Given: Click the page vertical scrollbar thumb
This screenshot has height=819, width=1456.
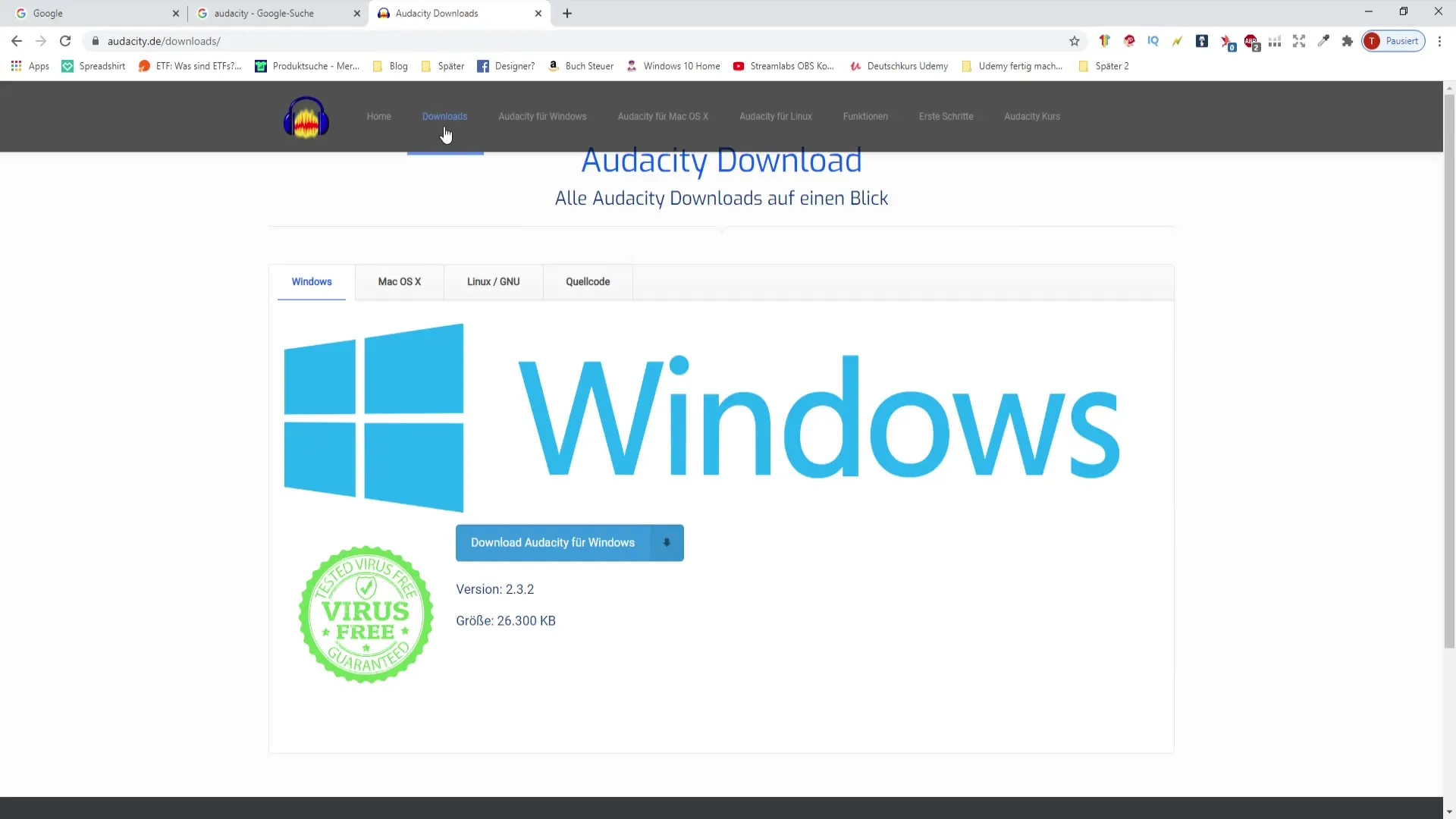Looking at the screenshot, I should (1449, 372).
